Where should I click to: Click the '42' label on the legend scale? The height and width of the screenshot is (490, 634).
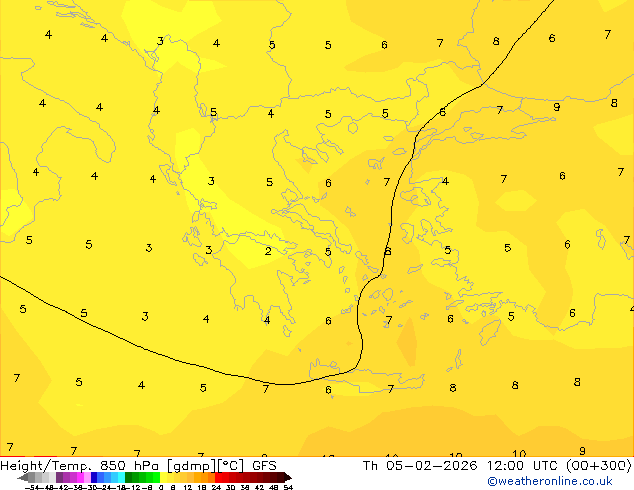point(259,487)
